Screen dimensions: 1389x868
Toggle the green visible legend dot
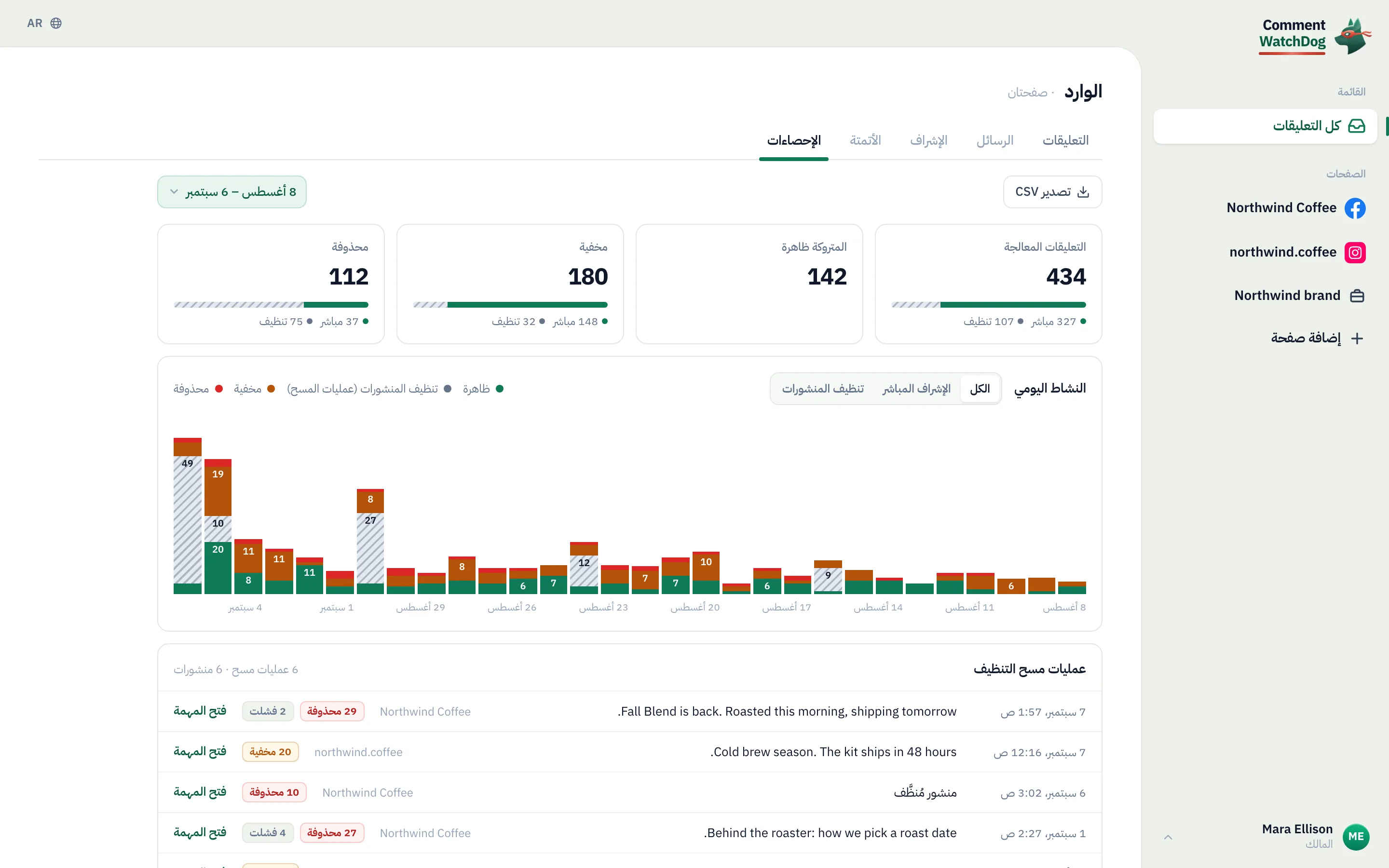[499, 389]
